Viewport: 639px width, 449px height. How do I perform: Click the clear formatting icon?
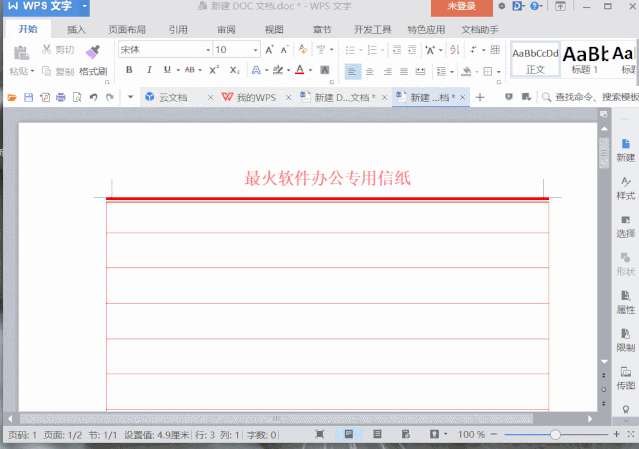(302, 49)
